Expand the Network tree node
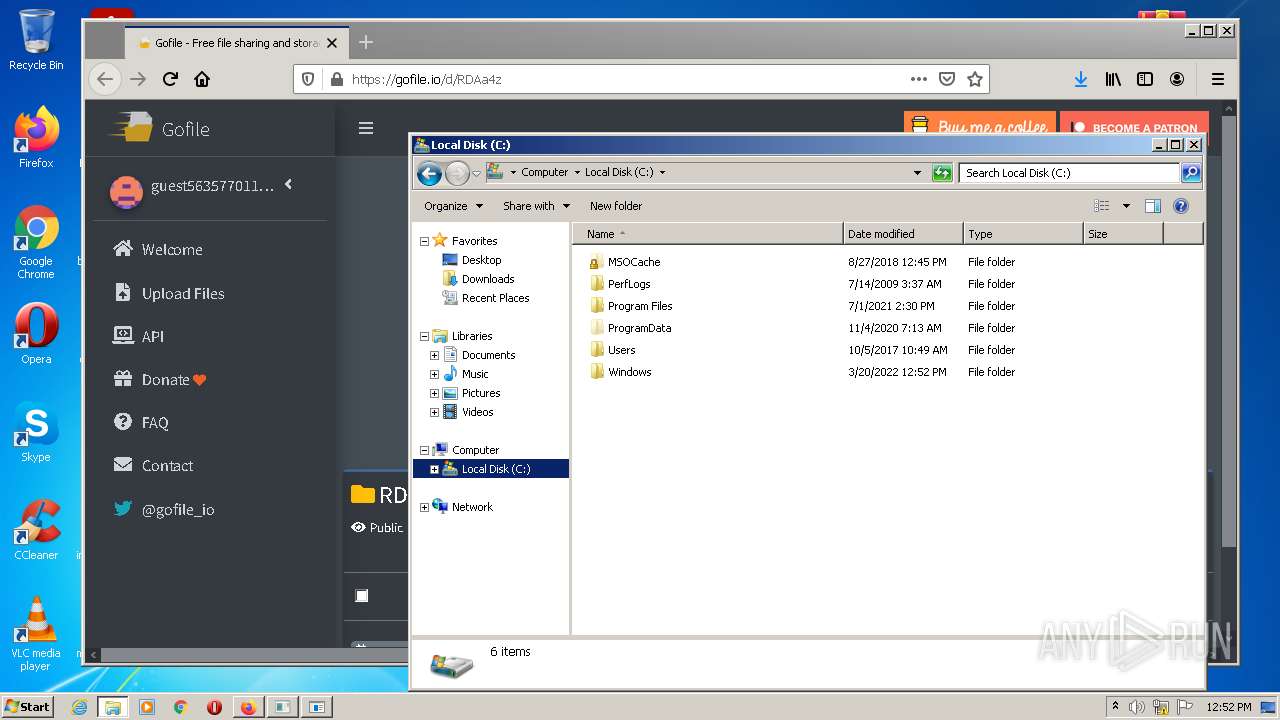 pos(424,507)
